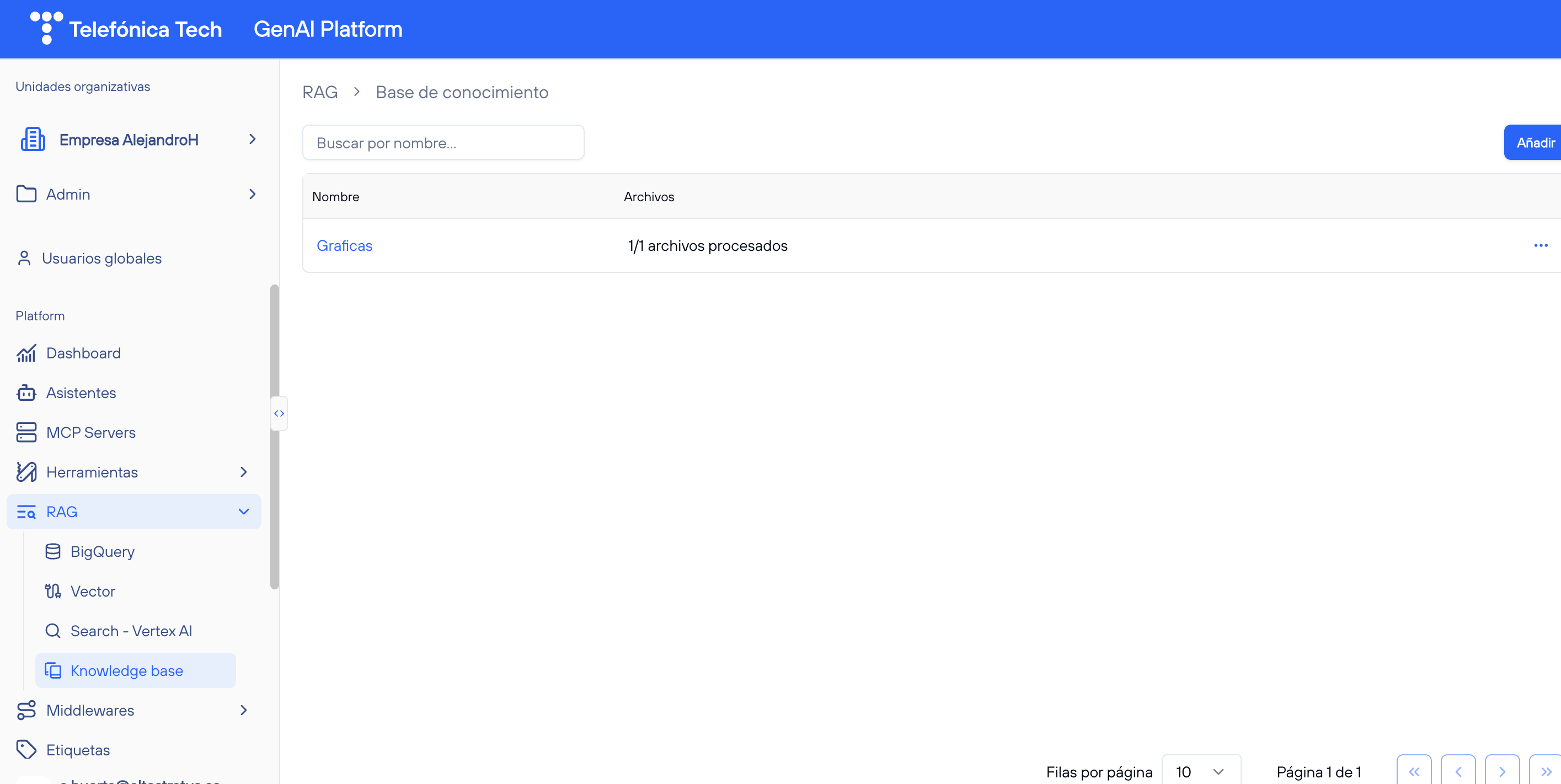This screenshot has height=784, width=1561.
Task: Open the Admin section
Action: [x=68, y=194]
